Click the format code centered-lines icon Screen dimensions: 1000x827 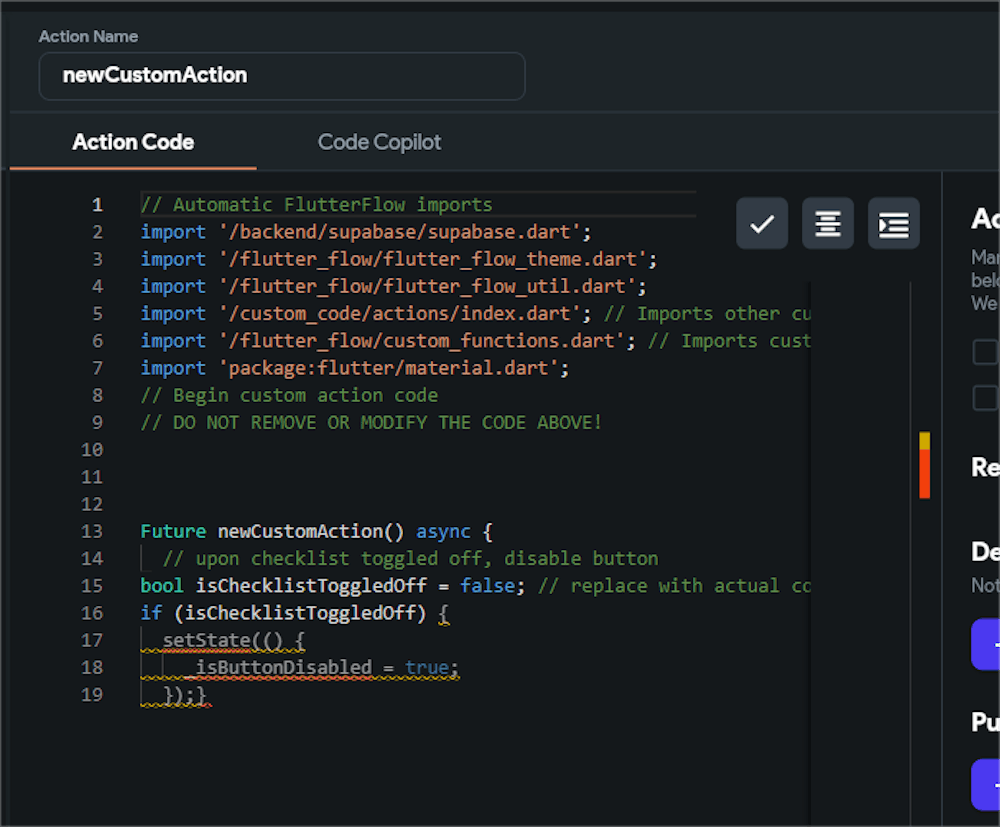827,223
